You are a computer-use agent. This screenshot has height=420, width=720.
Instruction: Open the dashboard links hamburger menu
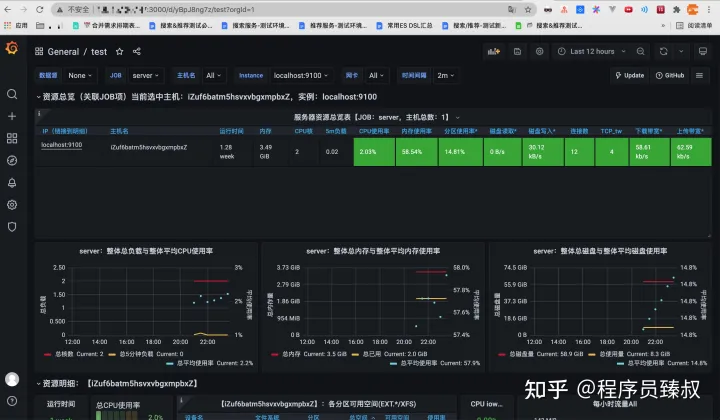coord(699,75)
